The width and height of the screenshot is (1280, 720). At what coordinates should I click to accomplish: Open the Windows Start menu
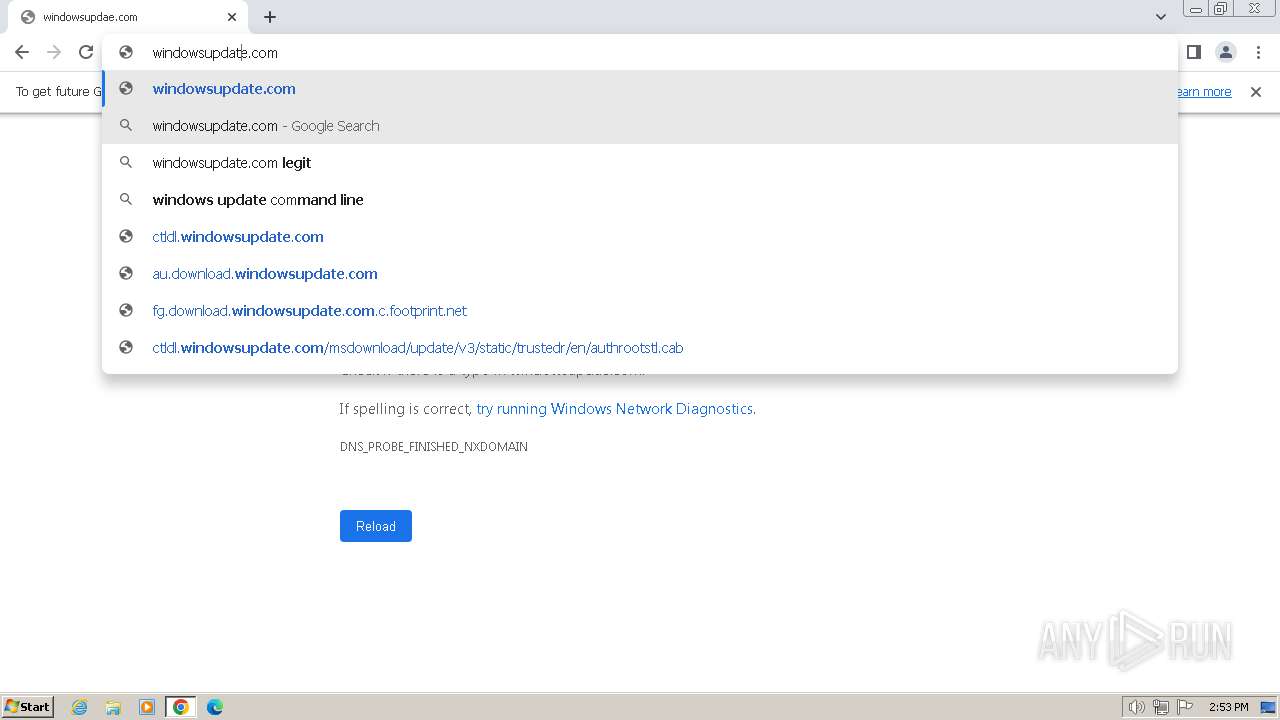[x=28, y=707]
